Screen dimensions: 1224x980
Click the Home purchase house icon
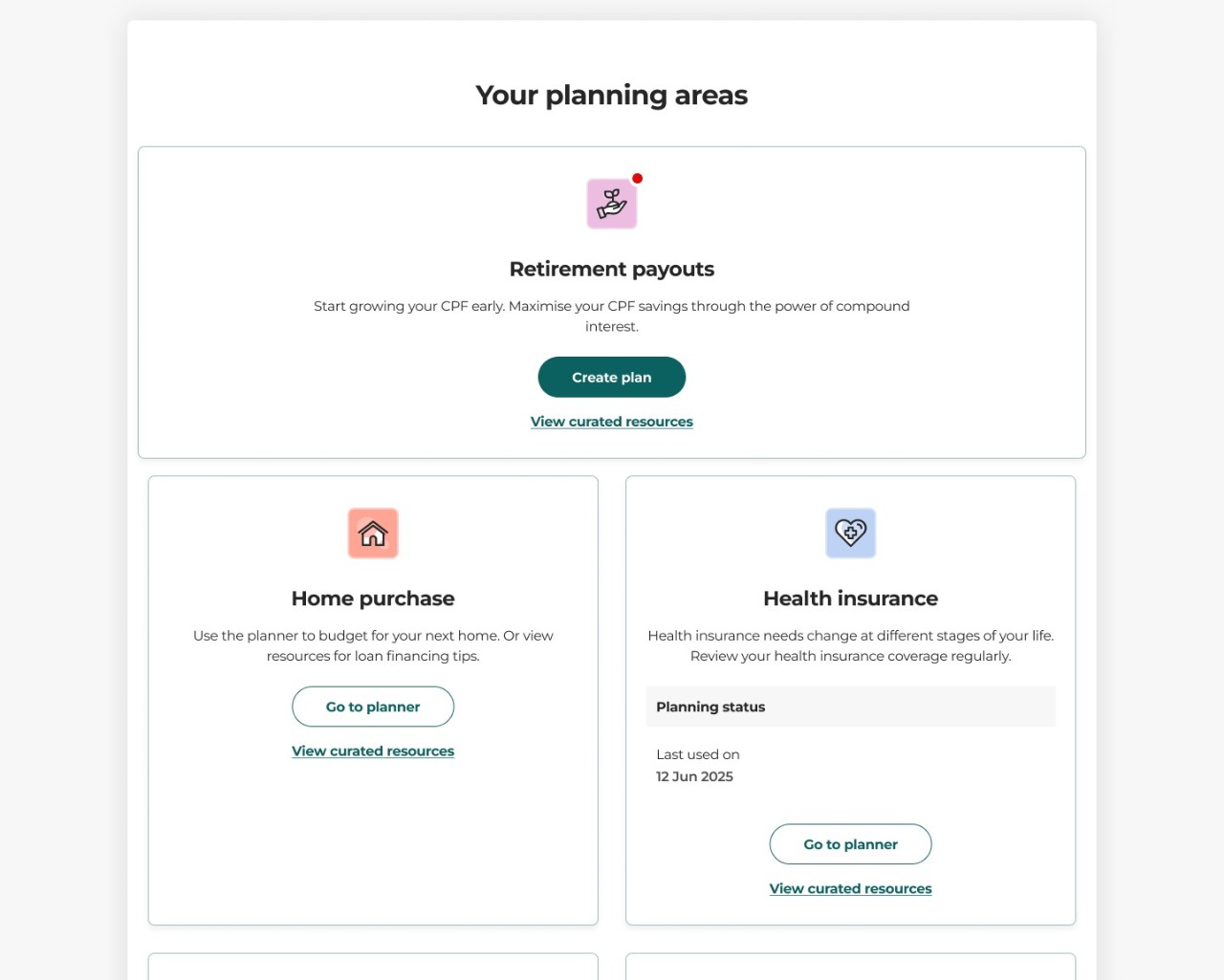pos(373,534)
